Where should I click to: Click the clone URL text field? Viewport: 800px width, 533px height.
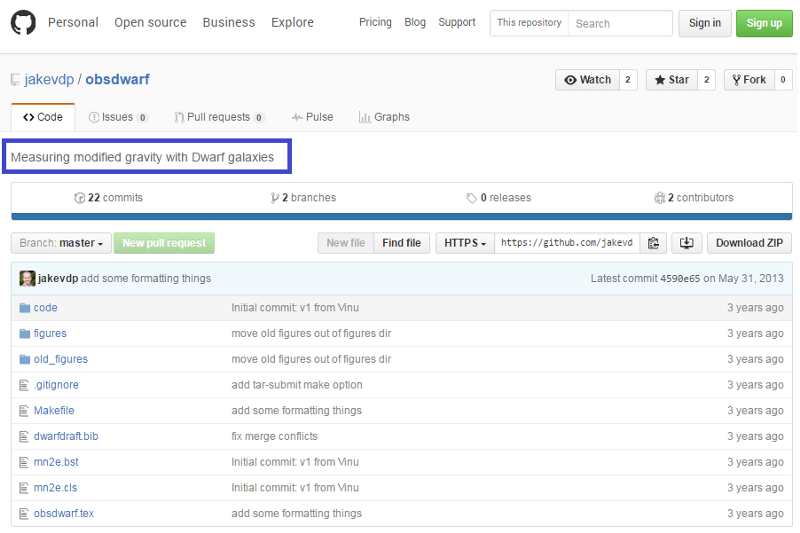567,243
